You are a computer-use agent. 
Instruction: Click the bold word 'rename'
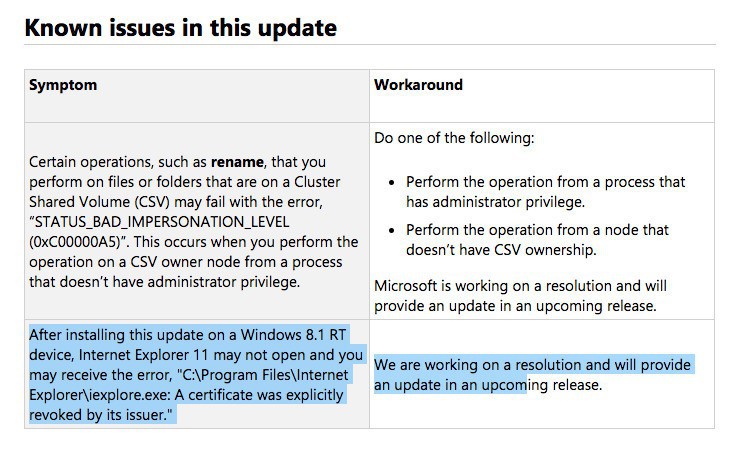236,161
